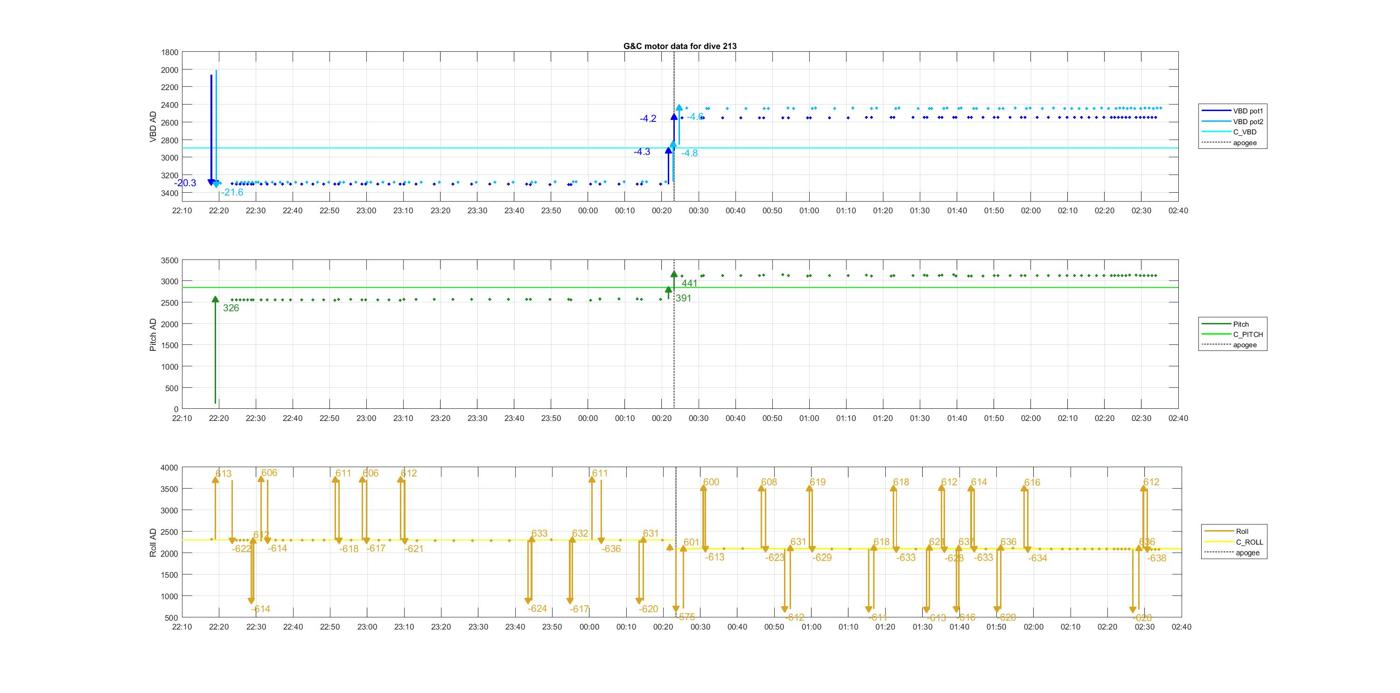
Task: Click the positive "616" roll label
Action: pos(1032,483)
